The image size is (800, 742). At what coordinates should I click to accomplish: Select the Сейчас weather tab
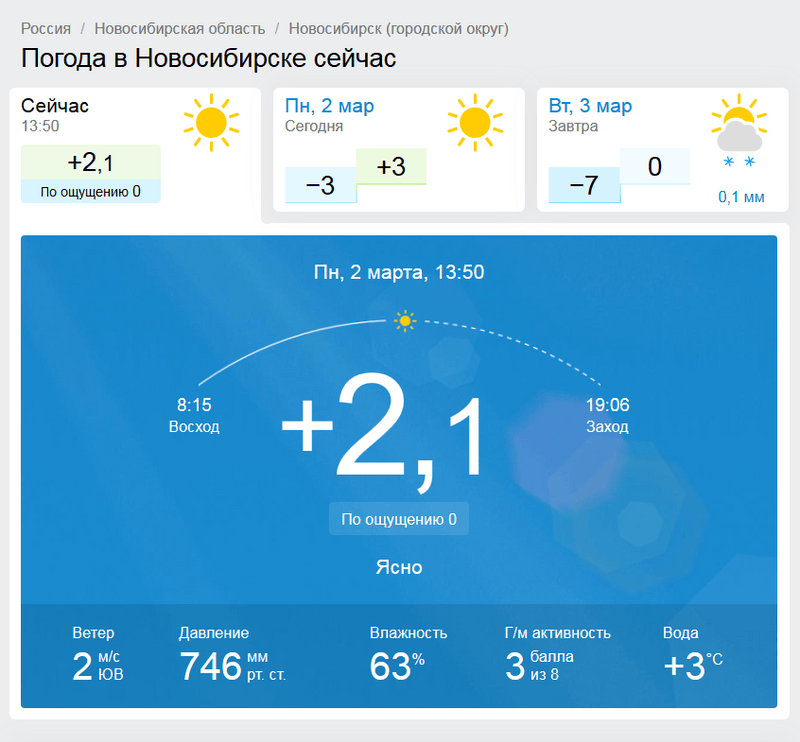point(135,155)
